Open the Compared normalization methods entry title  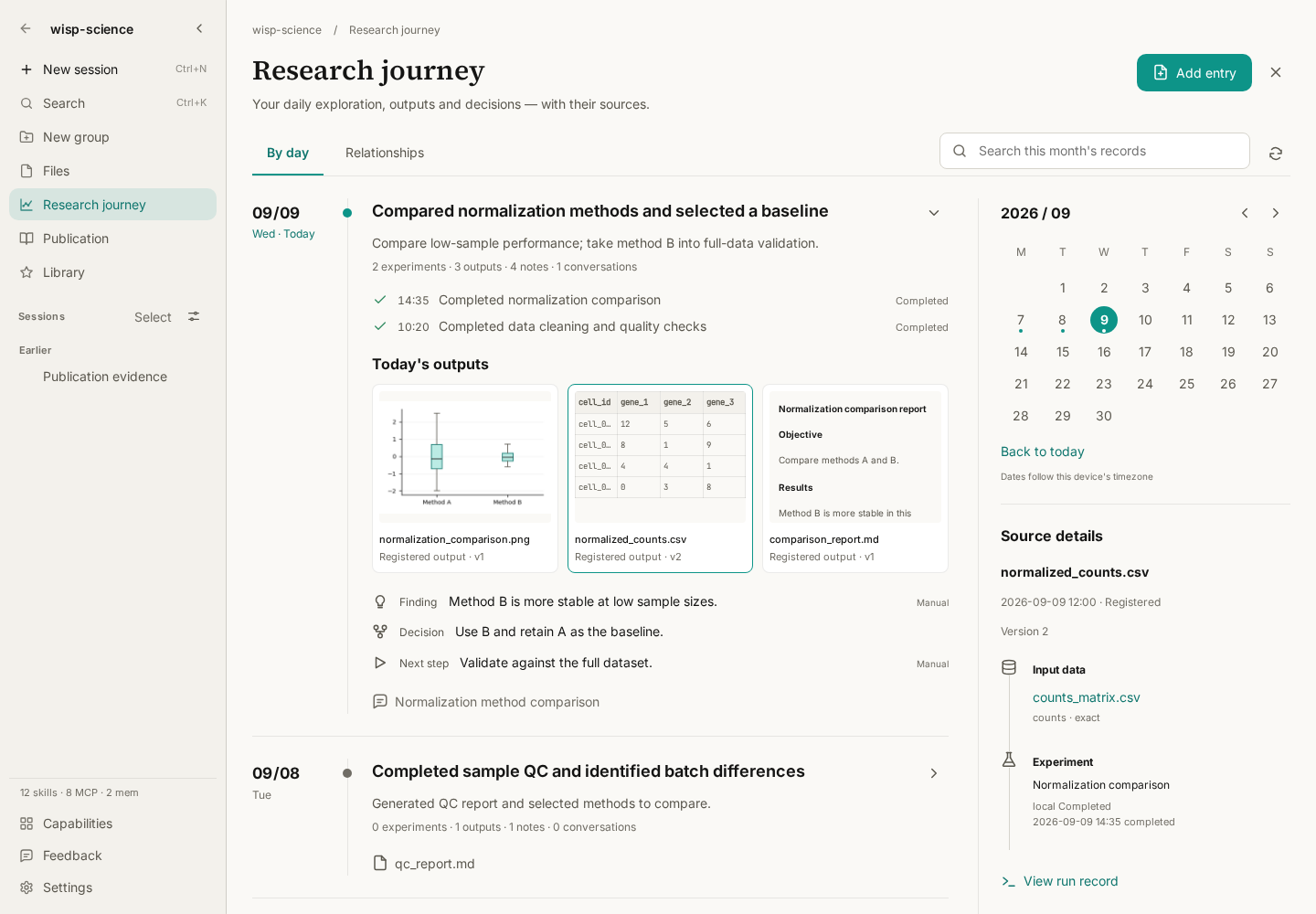tap(600, 211)
